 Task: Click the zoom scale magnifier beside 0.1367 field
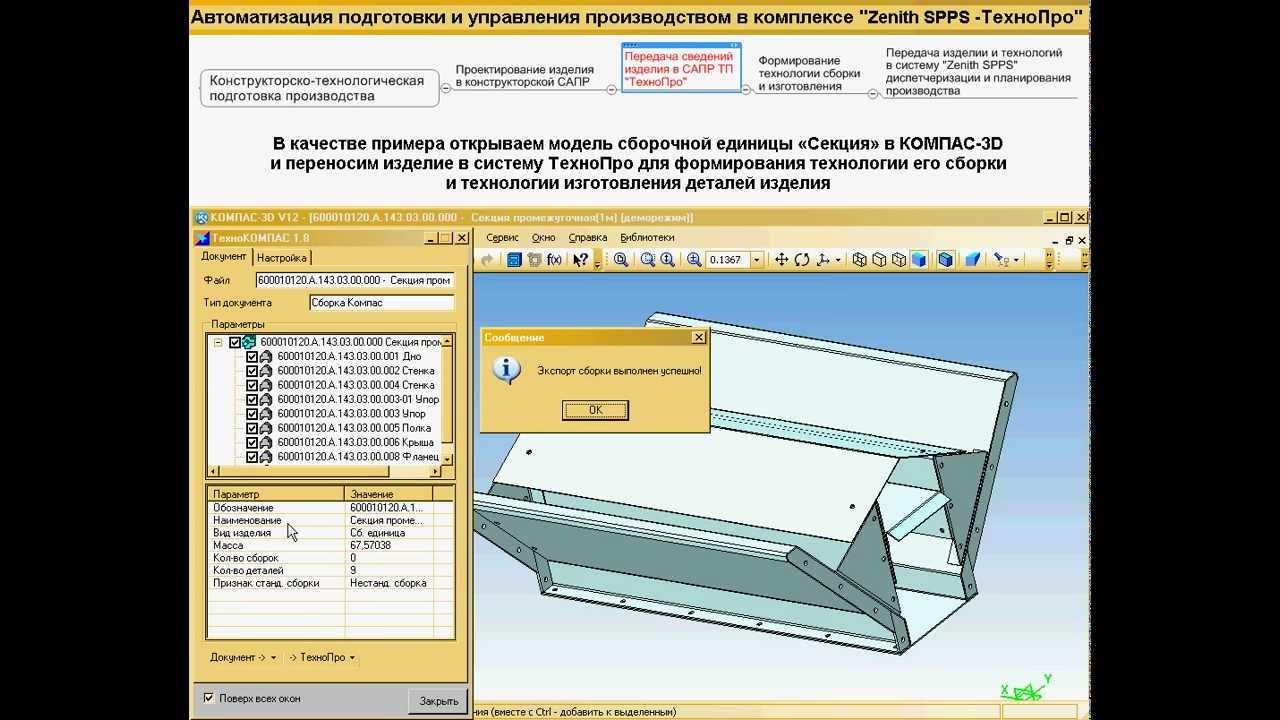point(694,260)
